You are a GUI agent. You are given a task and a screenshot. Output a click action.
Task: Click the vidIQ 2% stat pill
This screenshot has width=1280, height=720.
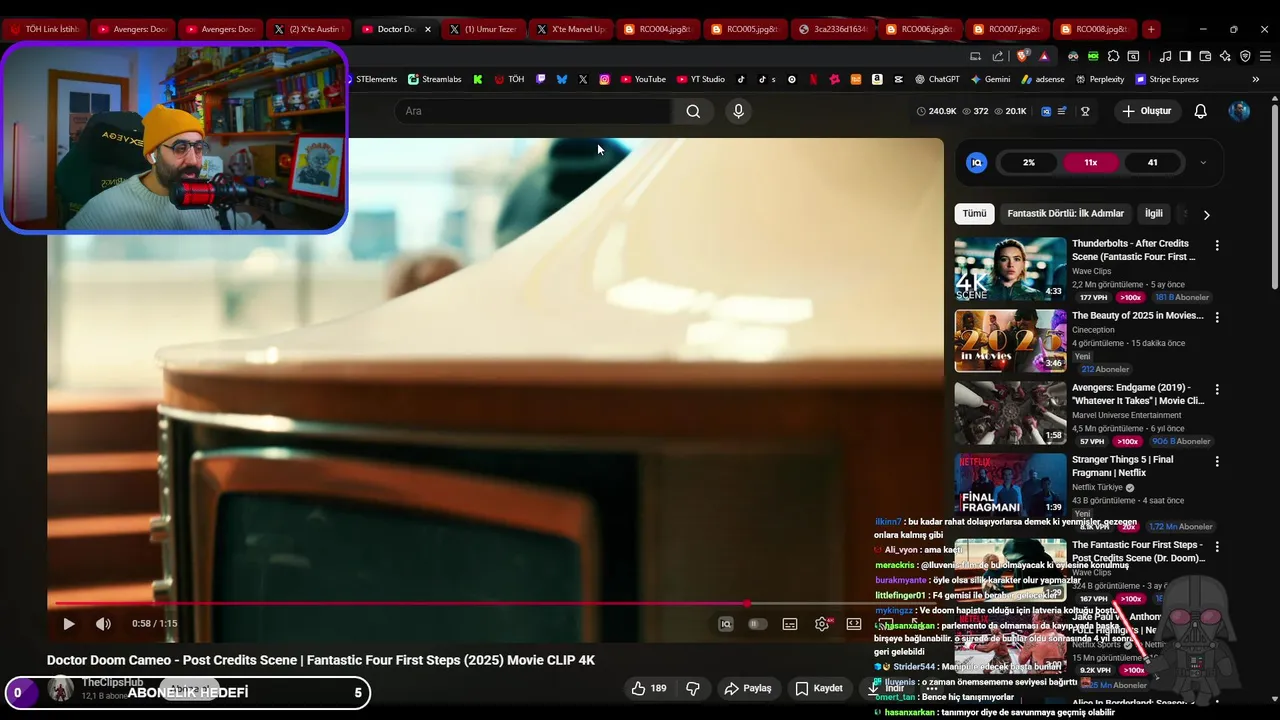[1028, 162]
